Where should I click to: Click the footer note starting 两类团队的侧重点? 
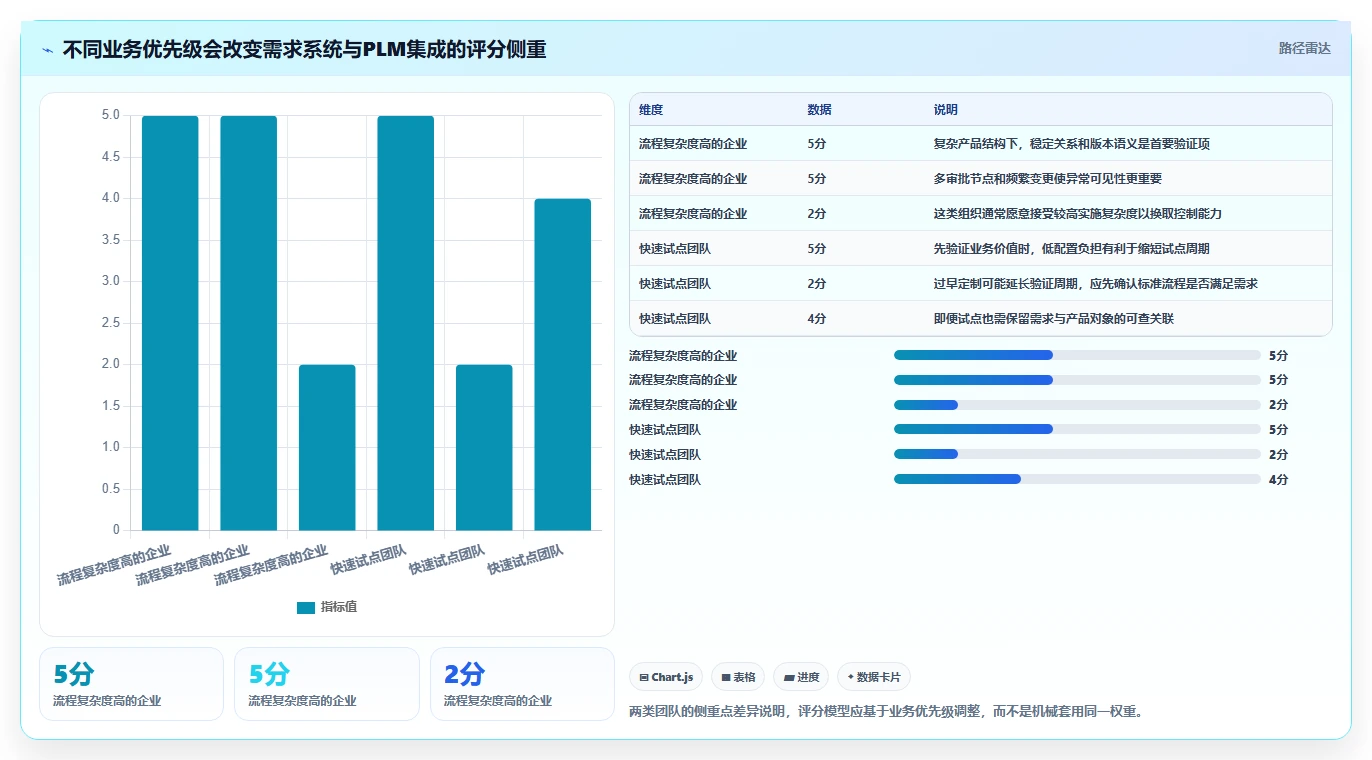click(886, 712)
